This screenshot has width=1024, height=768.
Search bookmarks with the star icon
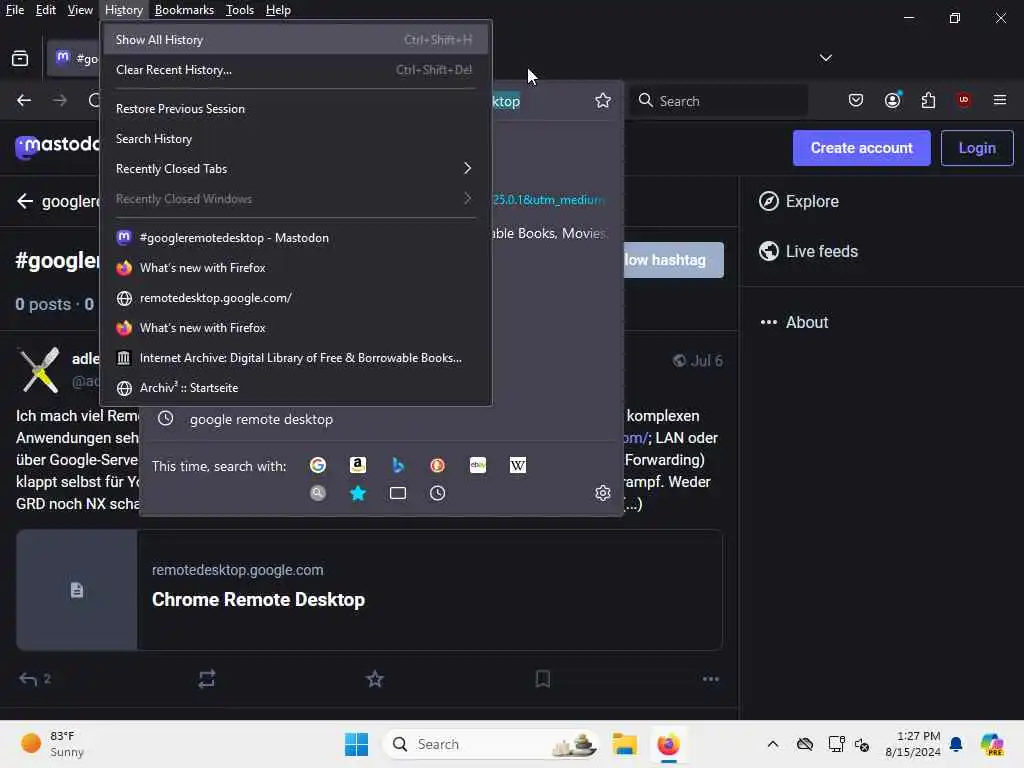pyautogui.click(x=358, y=493)
